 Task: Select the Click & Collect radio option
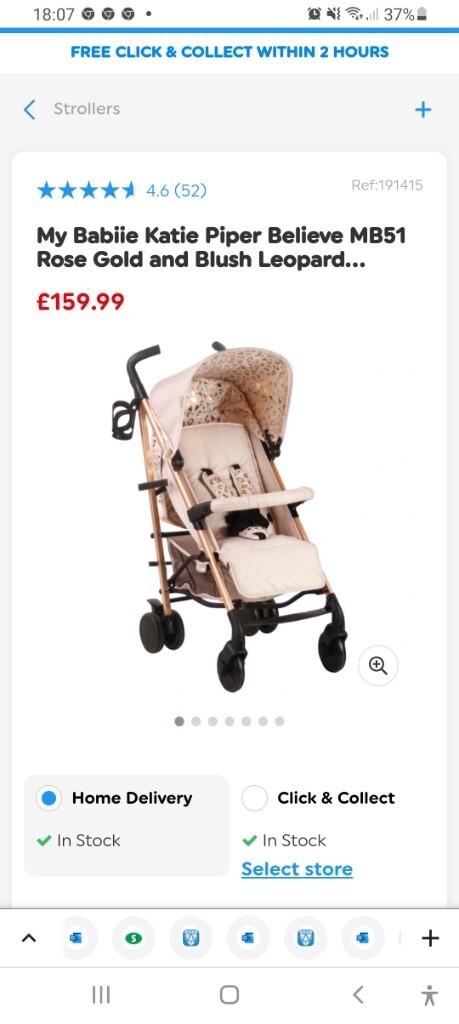click(254, 798)
